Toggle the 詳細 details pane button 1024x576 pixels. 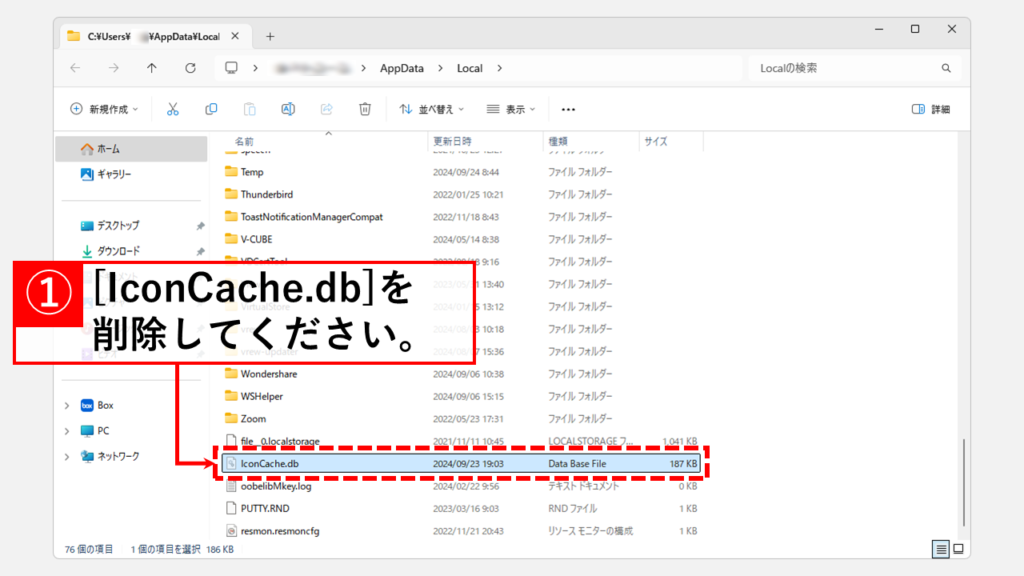(931, 109)
